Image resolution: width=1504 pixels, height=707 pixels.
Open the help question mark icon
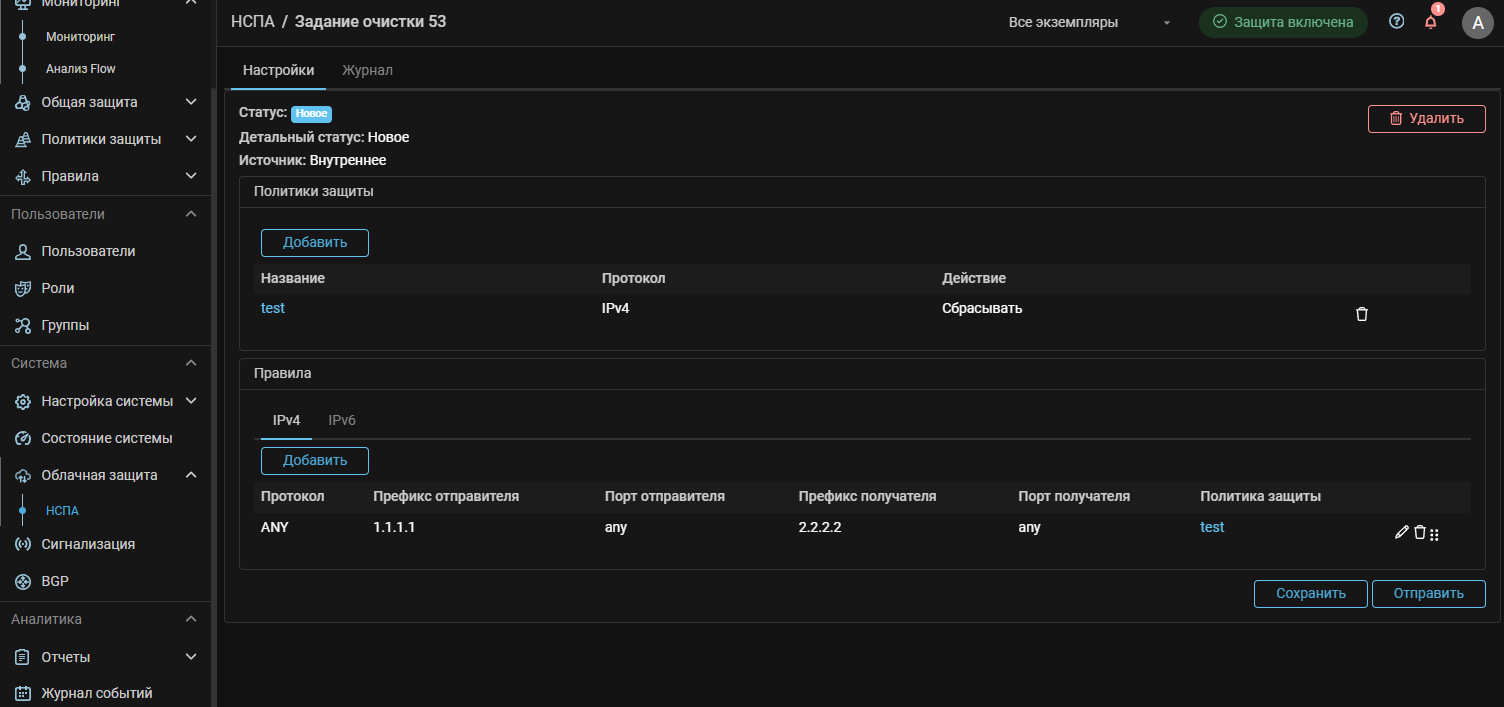point(1397,22)
